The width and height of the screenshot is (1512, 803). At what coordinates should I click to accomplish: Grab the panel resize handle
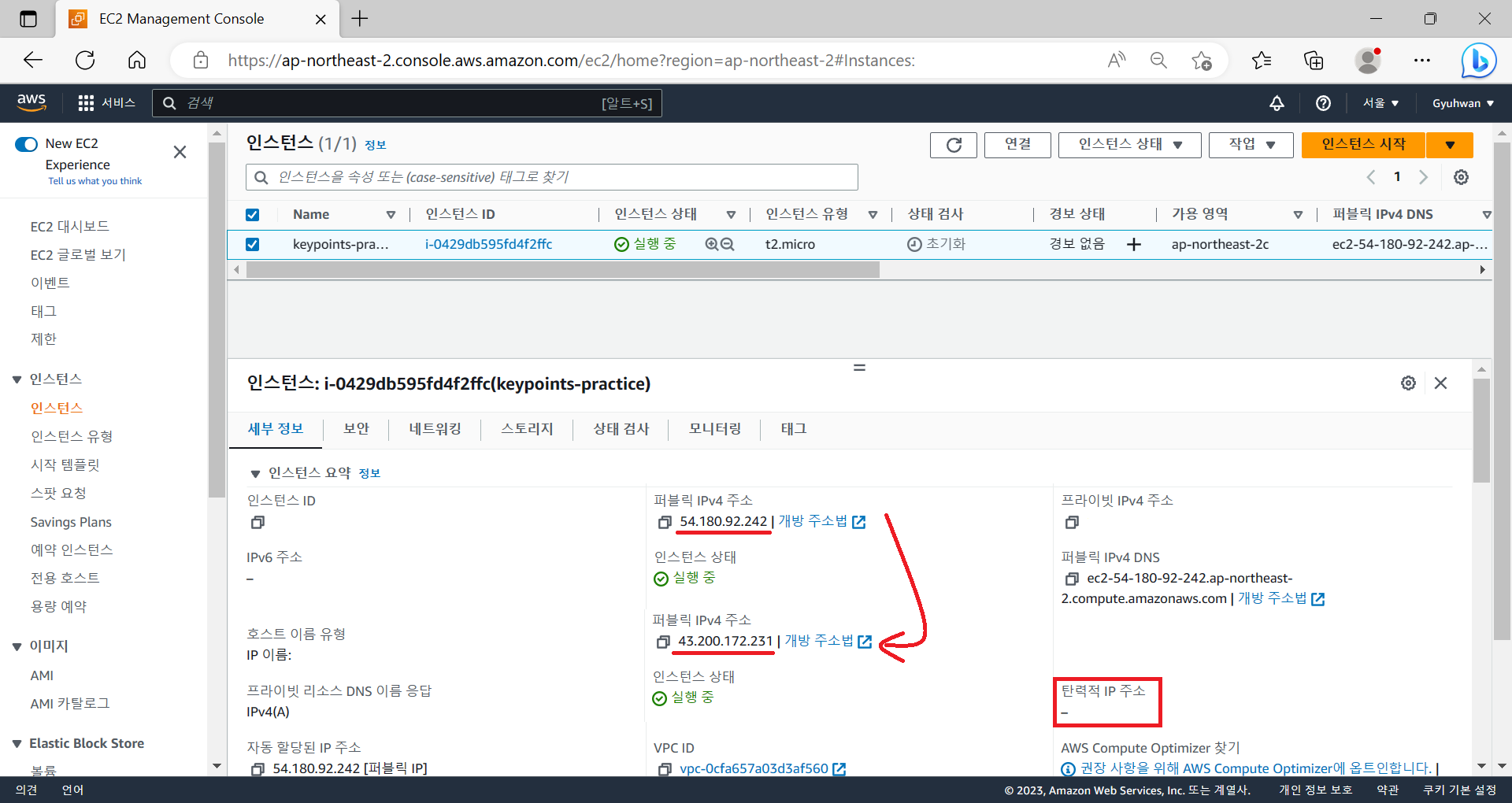tap(859, 368)
